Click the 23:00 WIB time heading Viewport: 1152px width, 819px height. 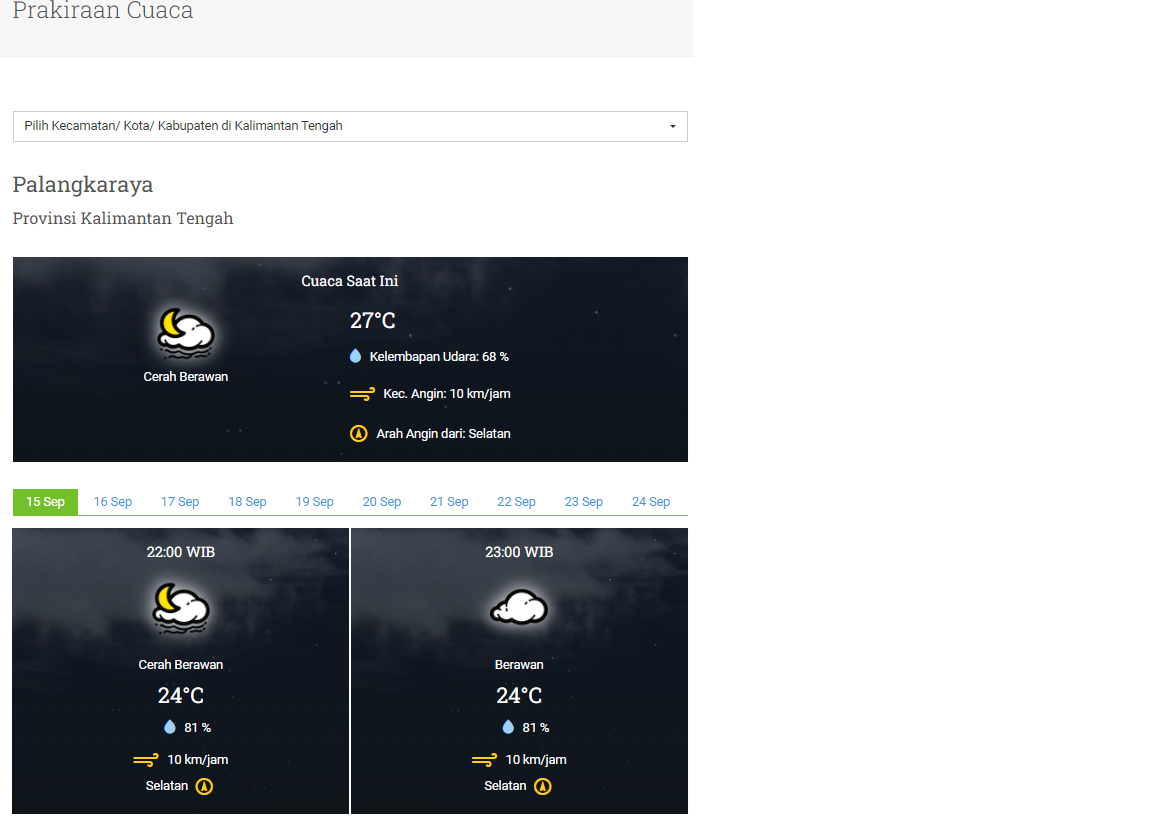point(519,552)
